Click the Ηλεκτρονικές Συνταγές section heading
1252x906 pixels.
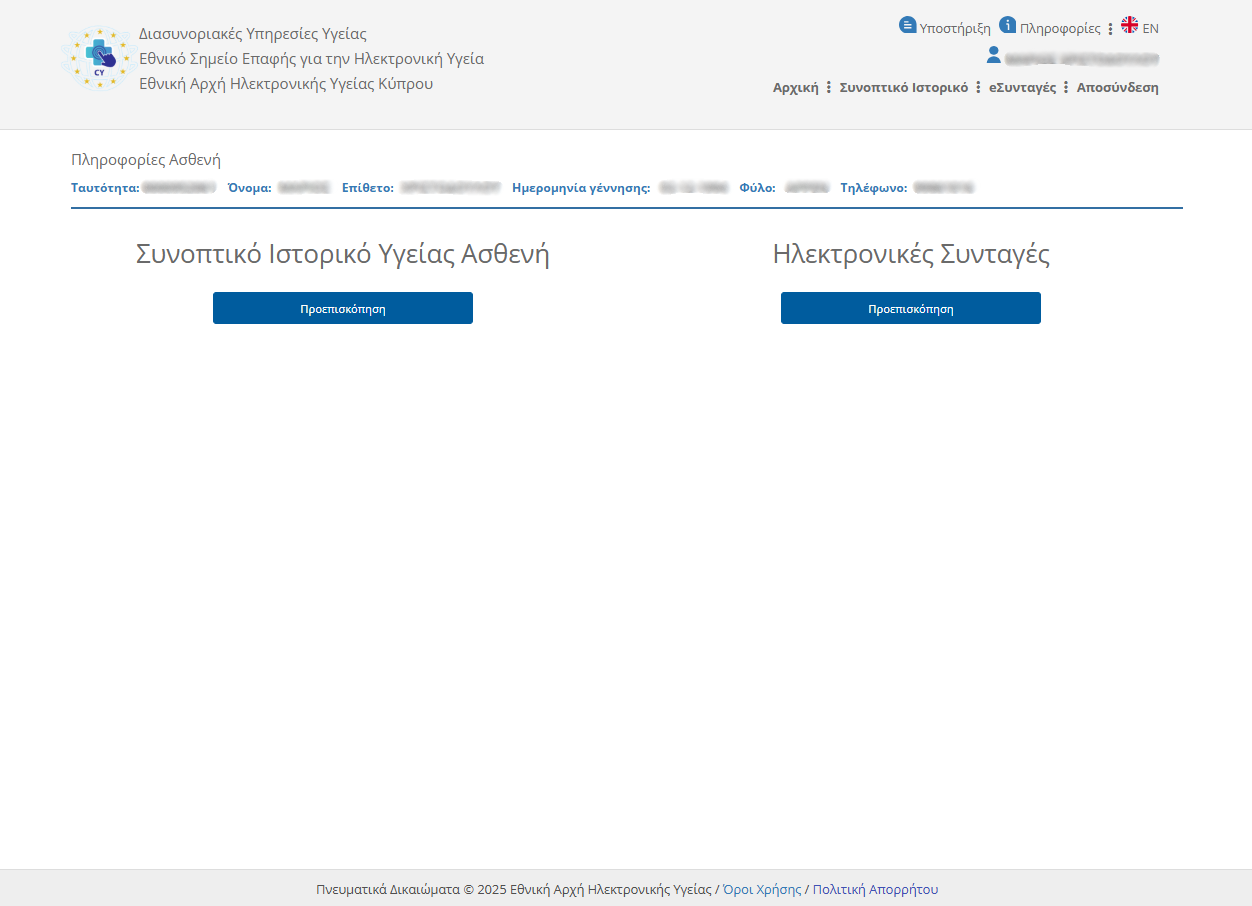tap(911, 255)
